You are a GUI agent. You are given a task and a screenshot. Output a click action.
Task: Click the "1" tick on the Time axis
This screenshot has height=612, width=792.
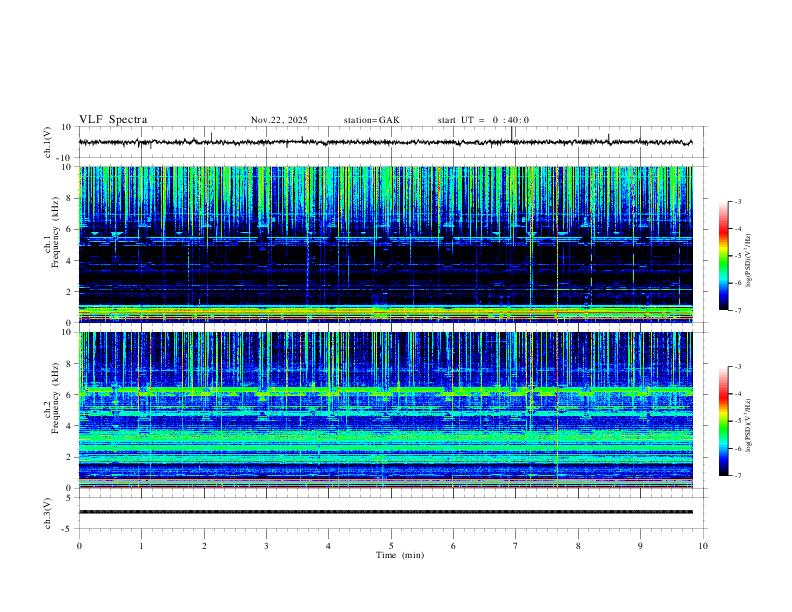pos(141,546)
